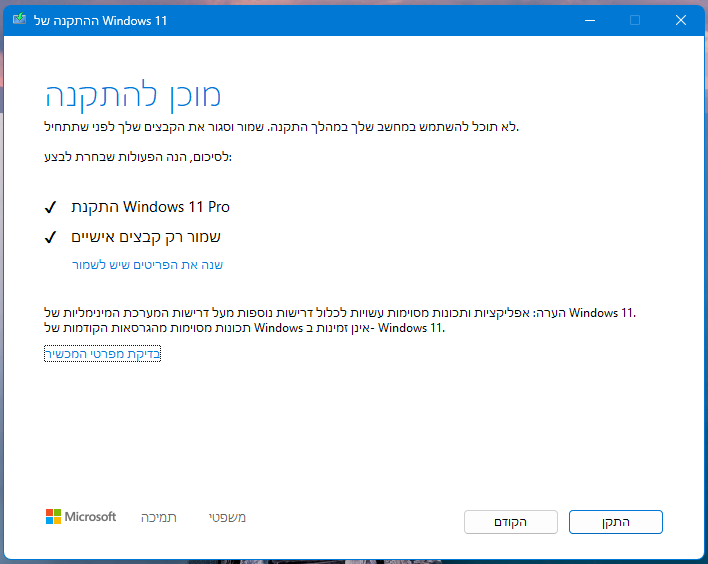Click the window title 'ההתקנה של Windows 11'
The image size is (708, 564).
[100, 21]
